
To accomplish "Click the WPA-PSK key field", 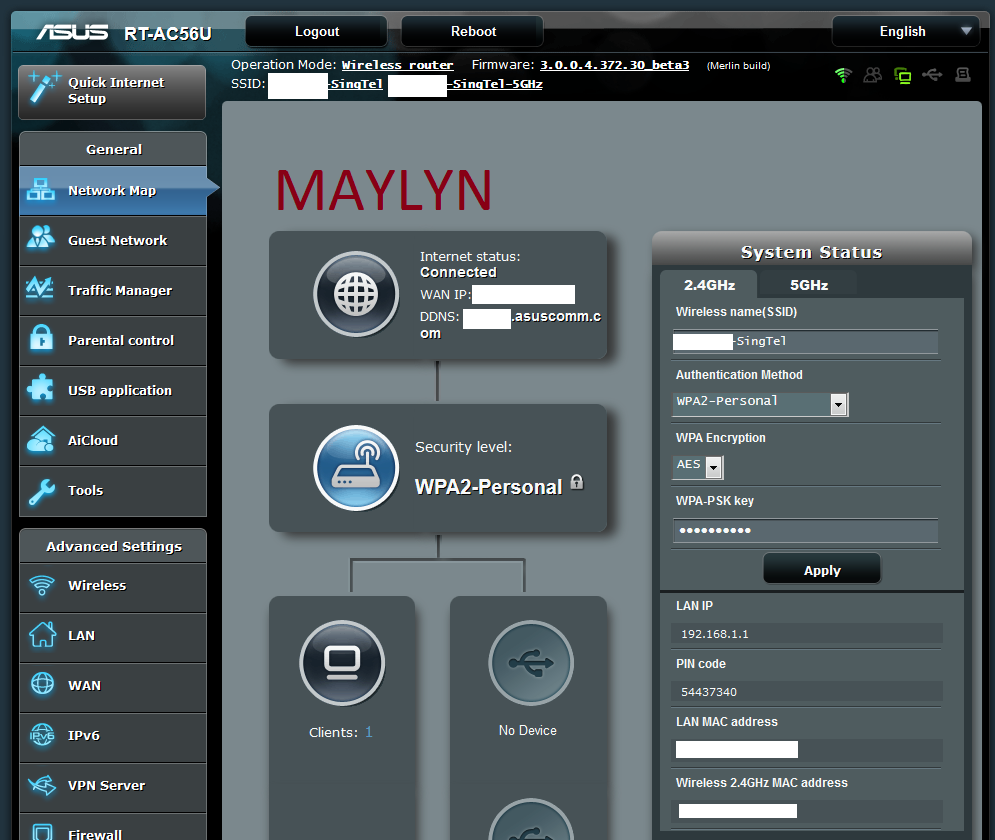I will click(805, 530).
